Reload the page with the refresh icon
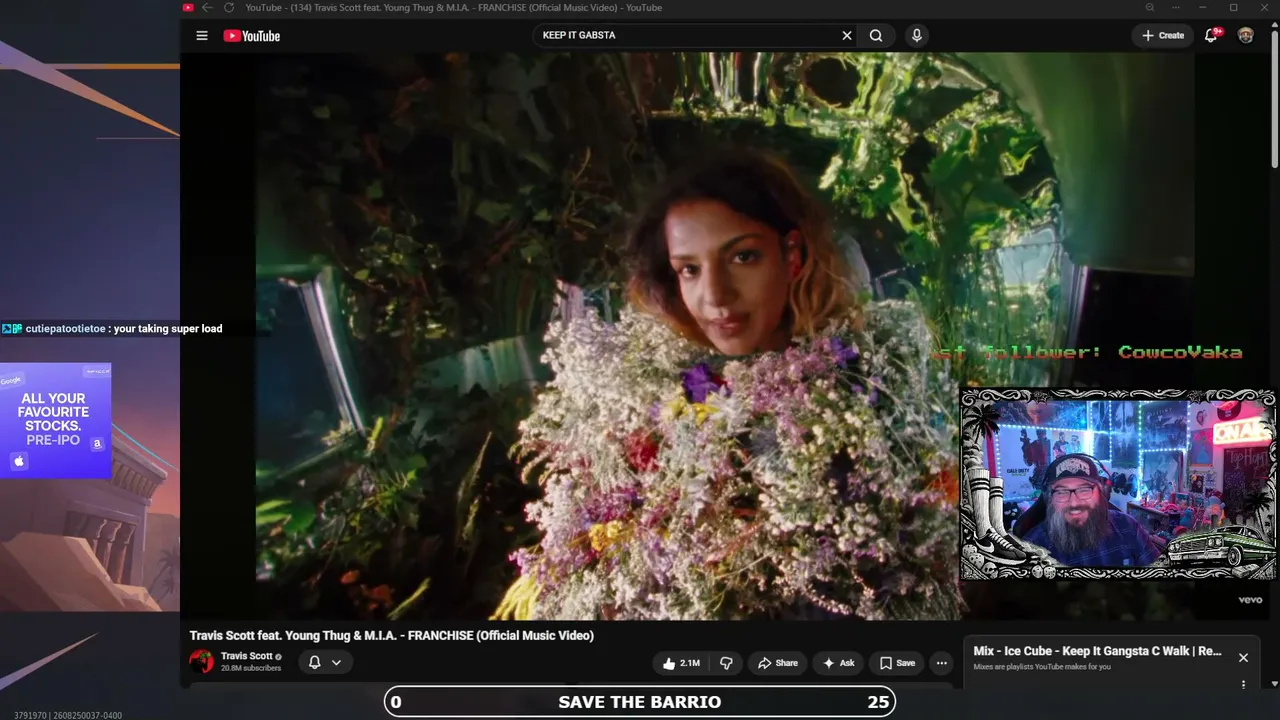This screenshot has width=1280, height=720. point(228,8)
